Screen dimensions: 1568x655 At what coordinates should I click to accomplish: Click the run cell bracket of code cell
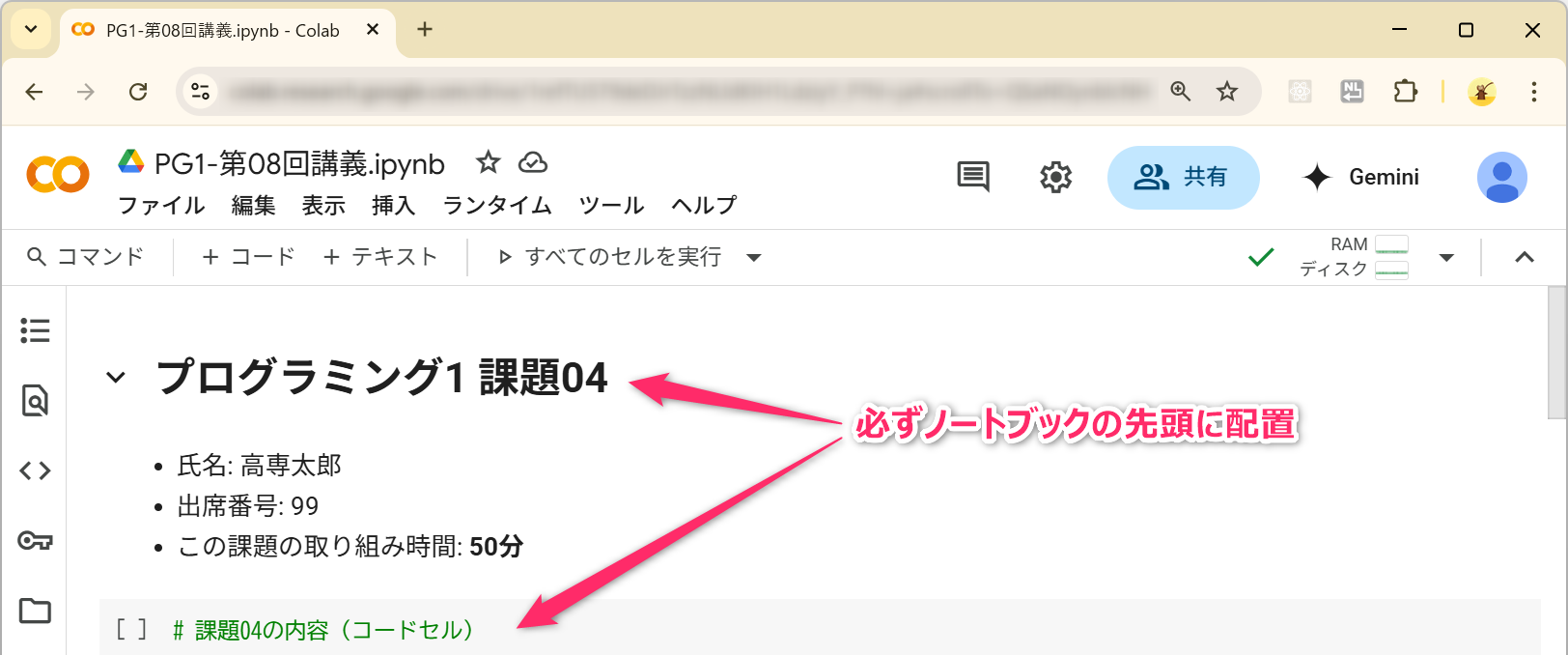click(131, 630)
